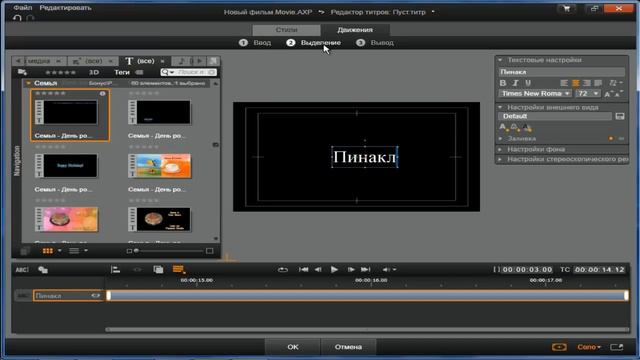The image size is (640, 360).
Task: Click the library search field
Action: tap(189, 72)
